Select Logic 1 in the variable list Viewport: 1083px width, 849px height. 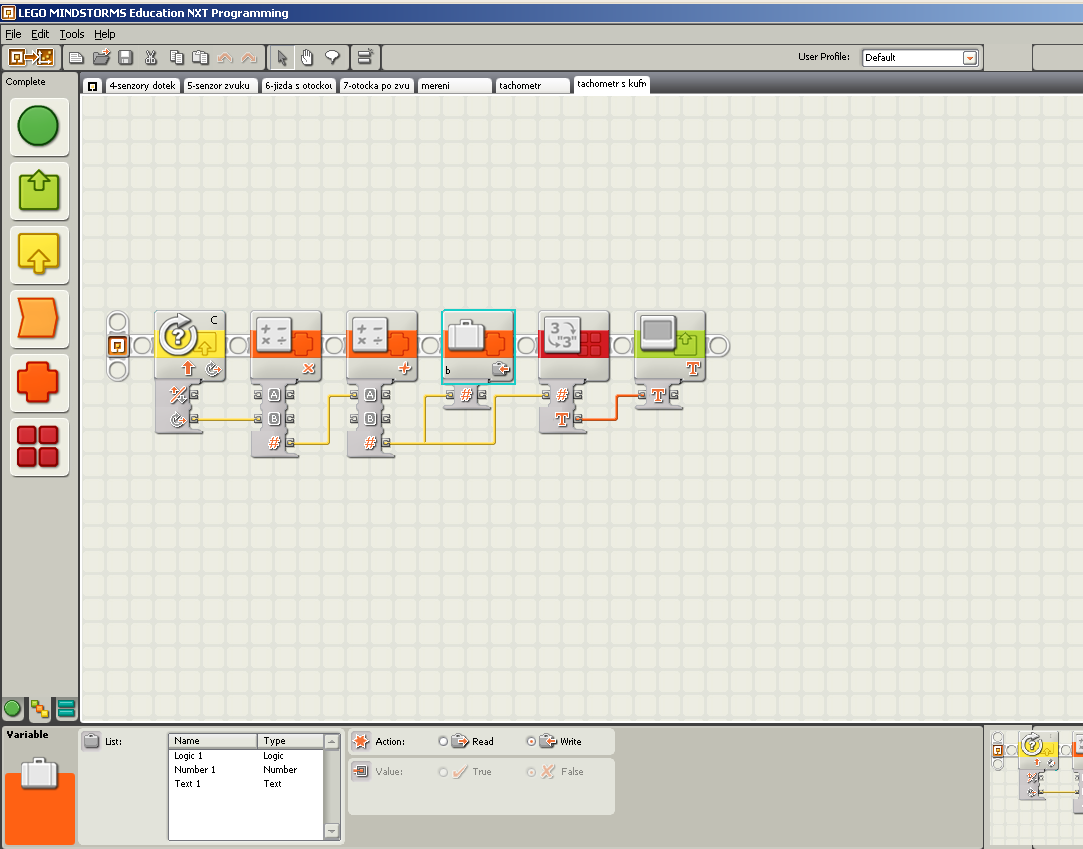[245, 756]
